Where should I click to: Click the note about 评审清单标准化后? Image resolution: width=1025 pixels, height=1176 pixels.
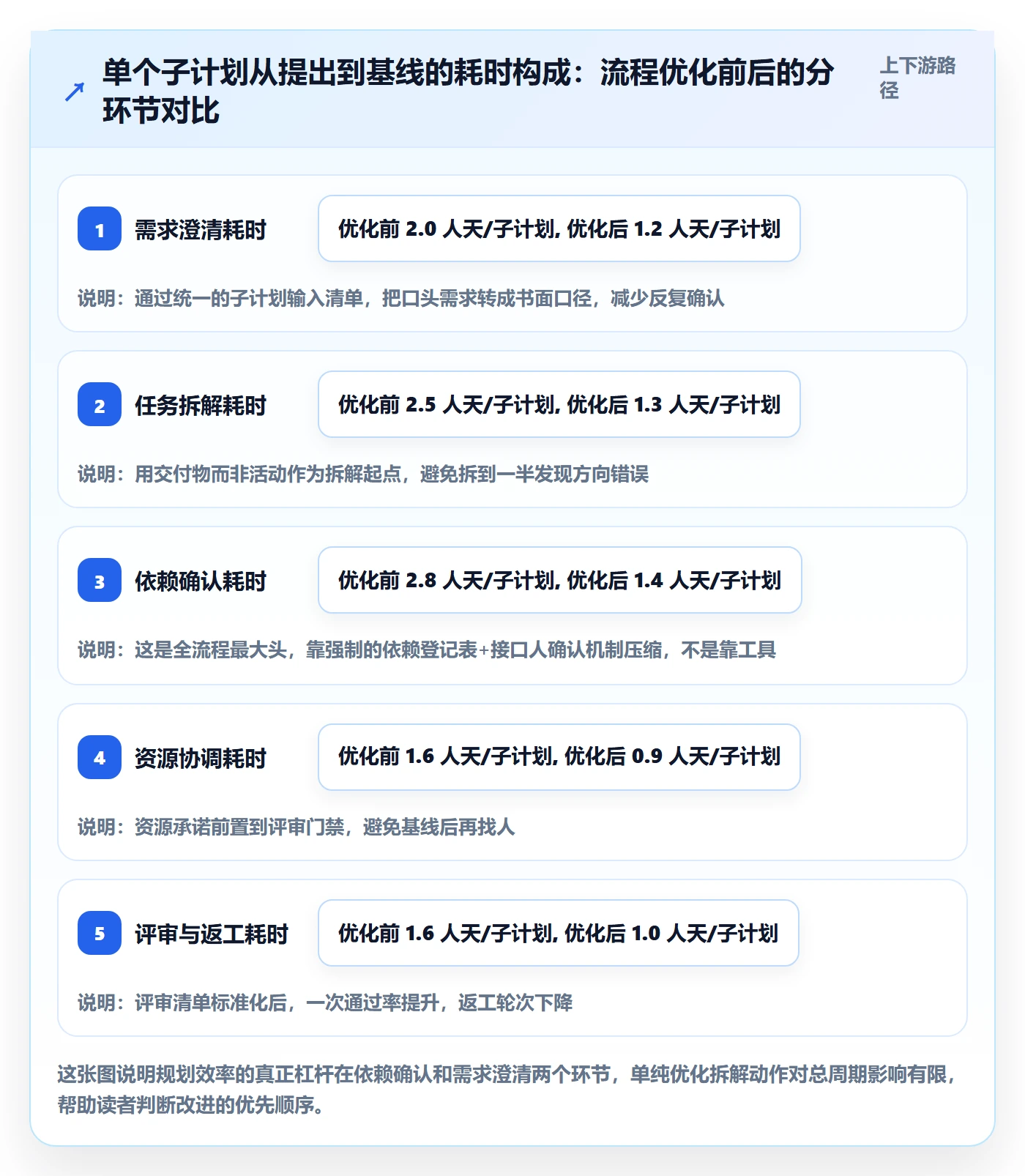(325, 1003)
